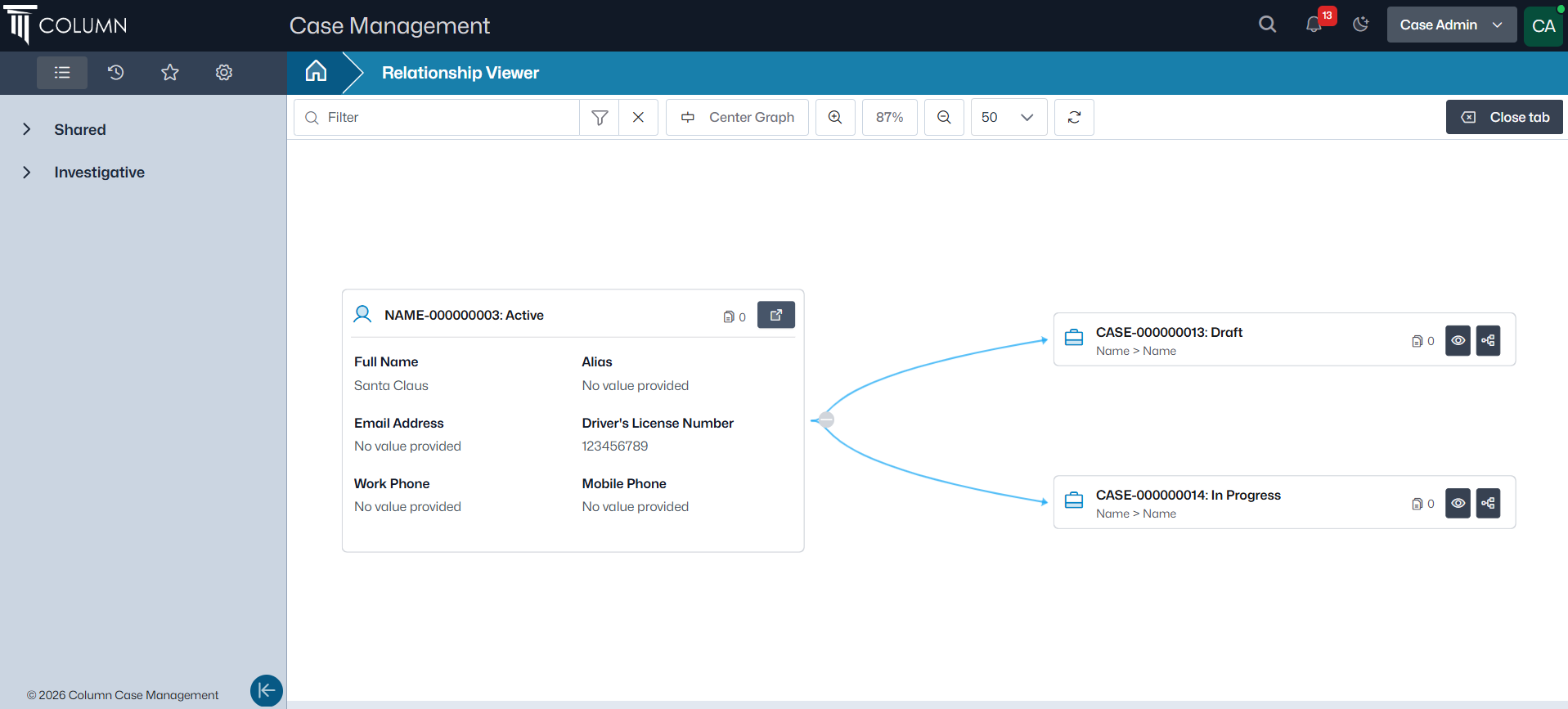This screenshot has width=1568, height=709.
Task: Open the history tab in sidebar
Action: click(x=115, y=73)
